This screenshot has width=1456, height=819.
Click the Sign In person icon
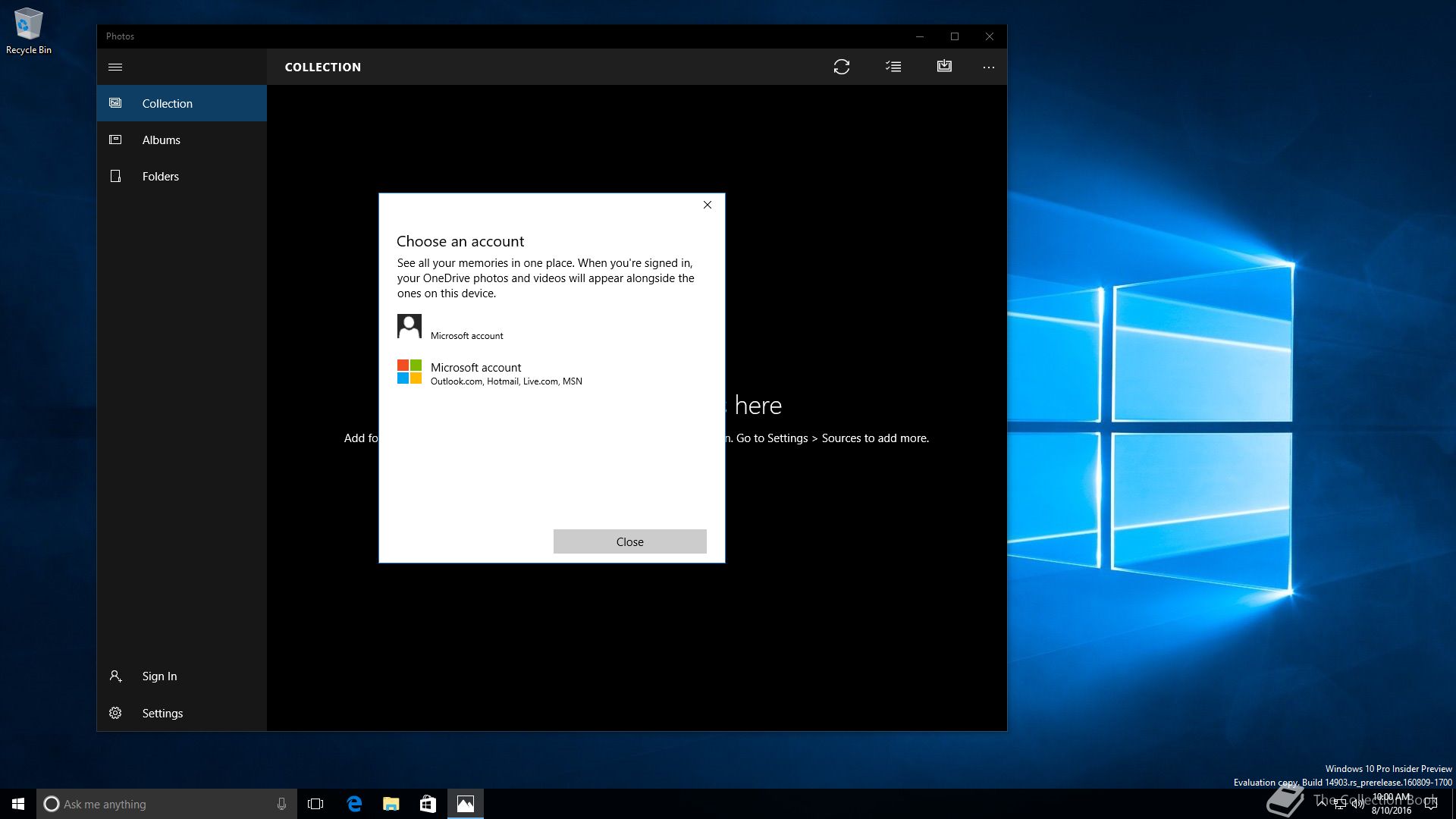[115, 676]
